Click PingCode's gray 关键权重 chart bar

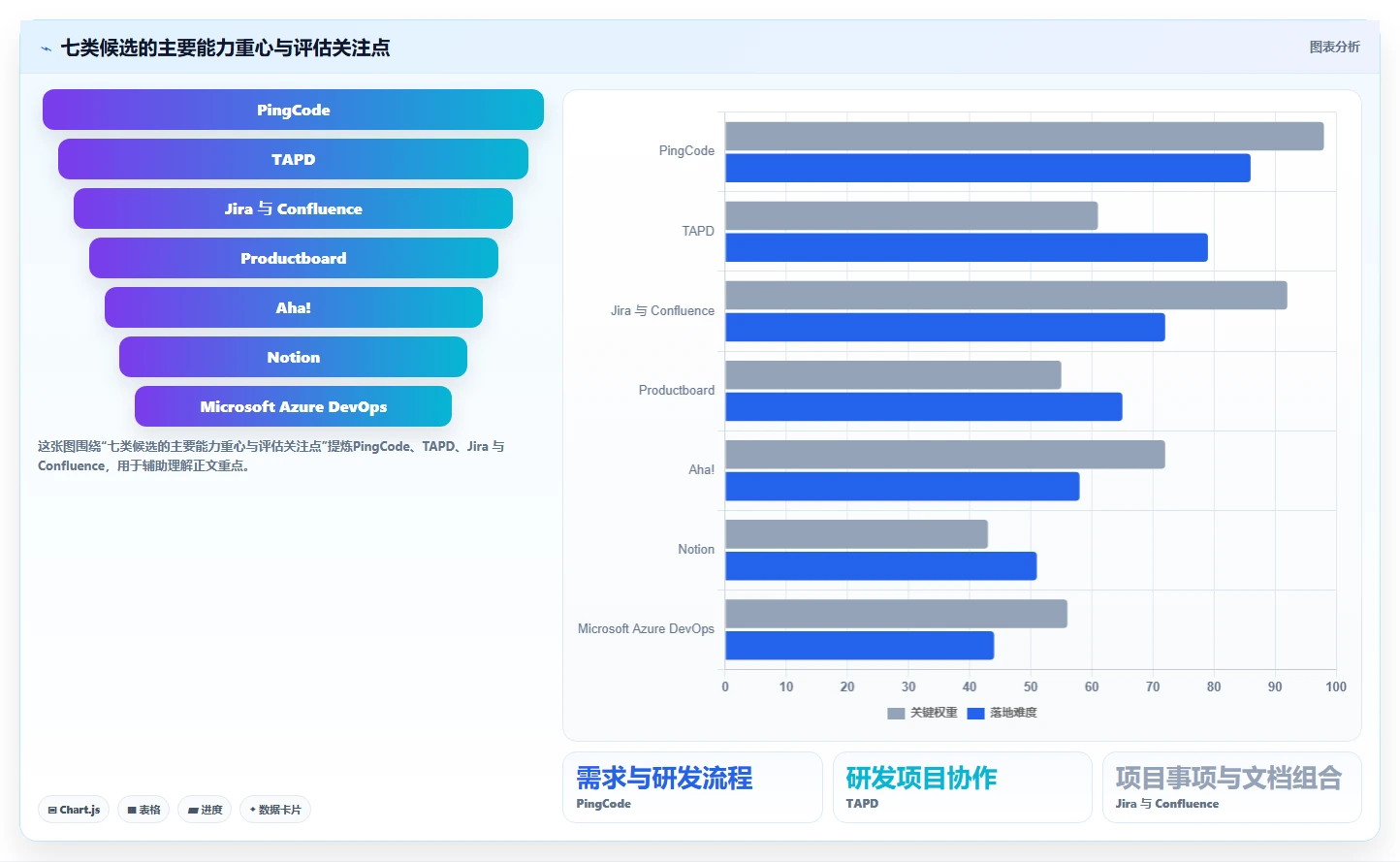coord(1024,136)
